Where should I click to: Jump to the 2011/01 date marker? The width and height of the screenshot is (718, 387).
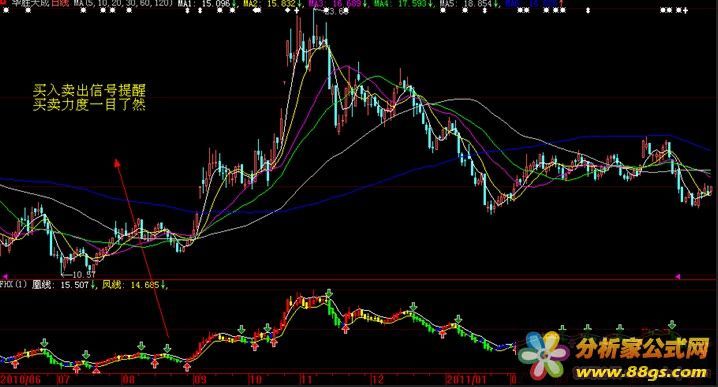point(466,380)
